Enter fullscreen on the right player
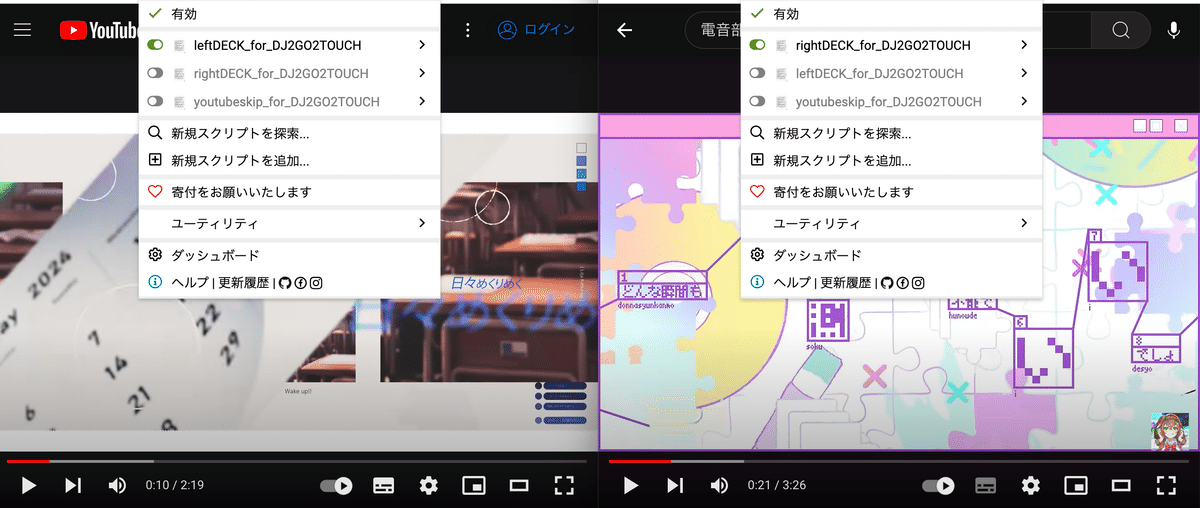The width and height of the screenshot is (1200, 508). point(1166,485)
